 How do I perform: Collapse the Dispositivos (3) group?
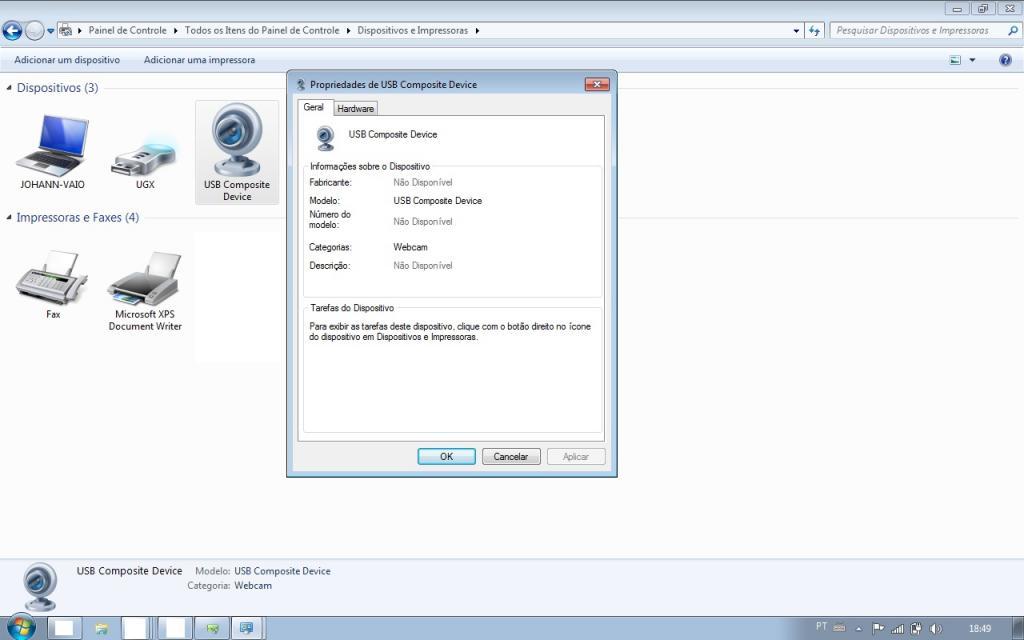[x=9, y=88]
